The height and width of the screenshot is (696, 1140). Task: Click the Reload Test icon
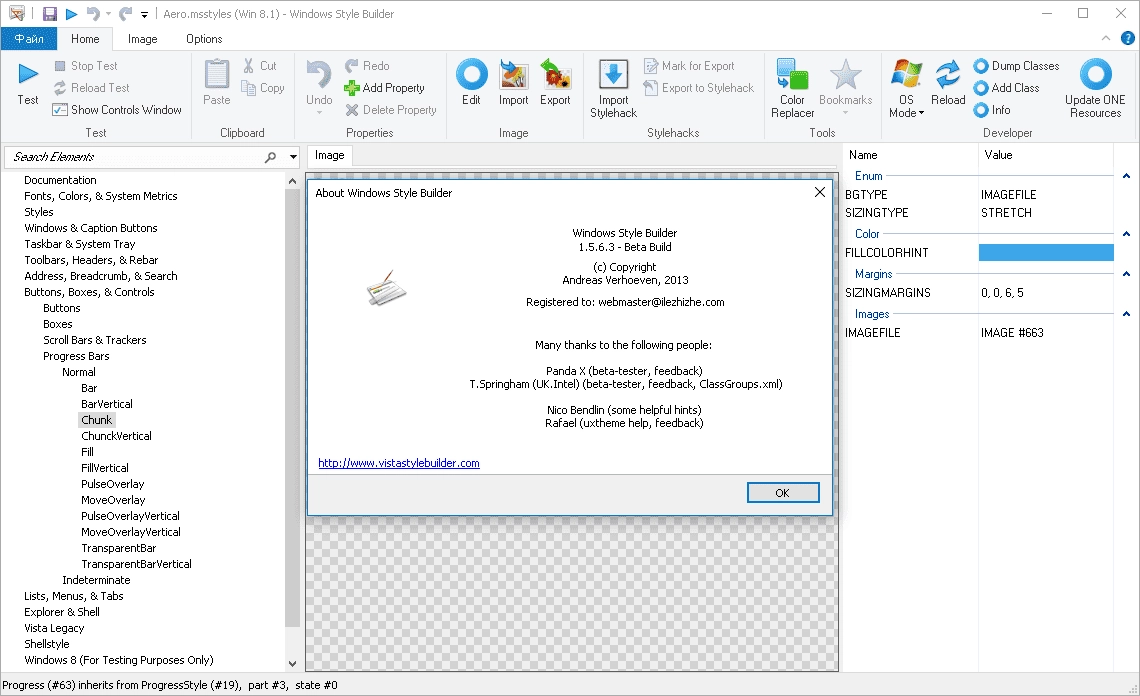60,88
